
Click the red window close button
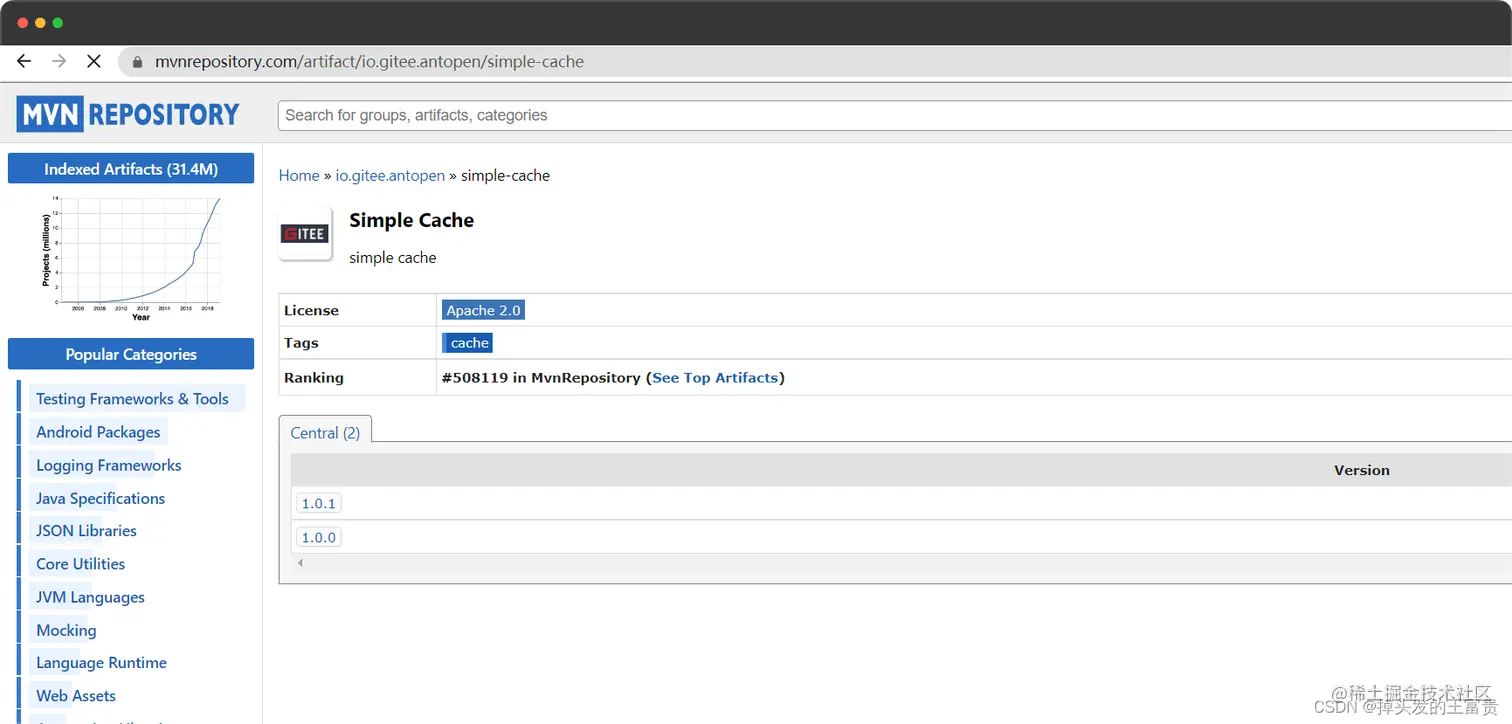[x=23, y=22]
